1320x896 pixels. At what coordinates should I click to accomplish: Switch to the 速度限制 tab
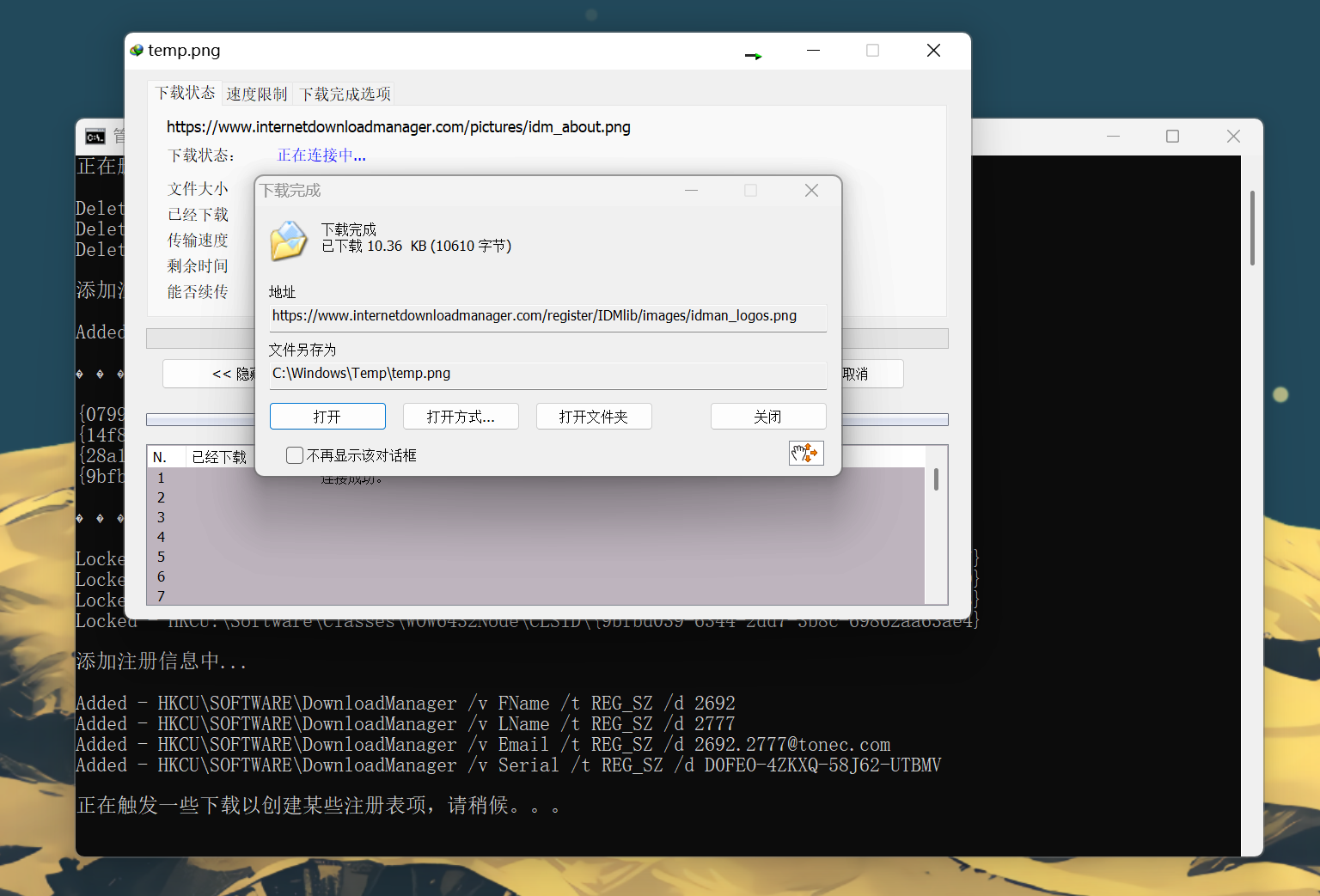tap(257, 94)
